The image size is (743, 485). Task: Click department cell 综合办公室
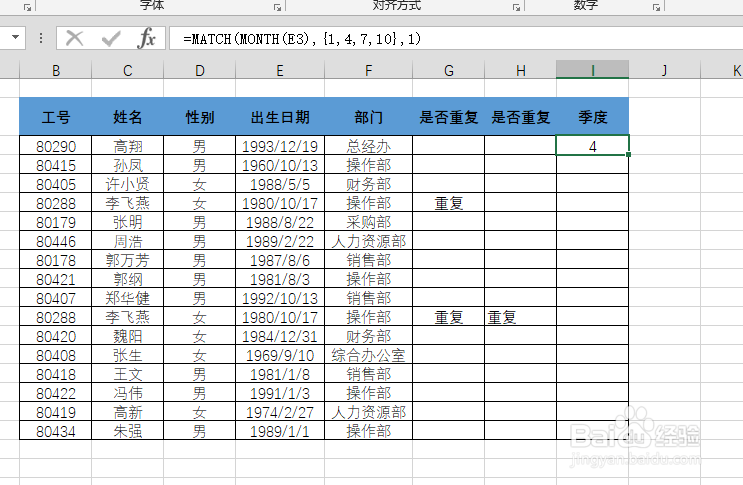coord(369,355)
